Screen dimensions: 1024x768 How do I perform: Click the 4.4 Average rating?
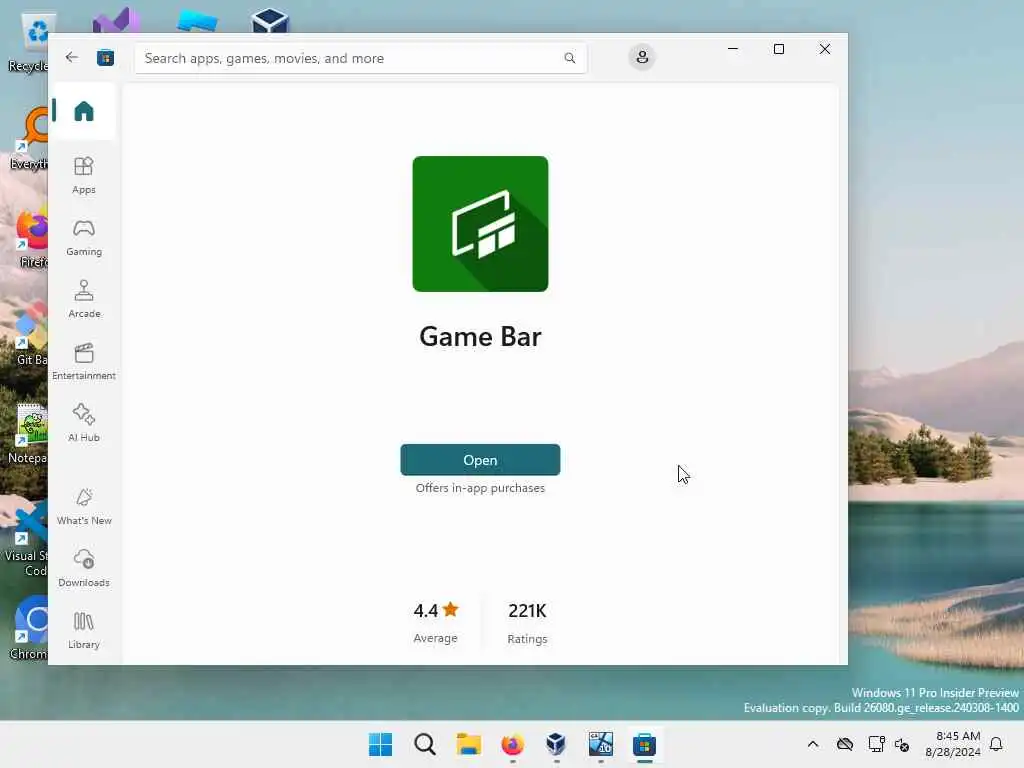[436, 622]
